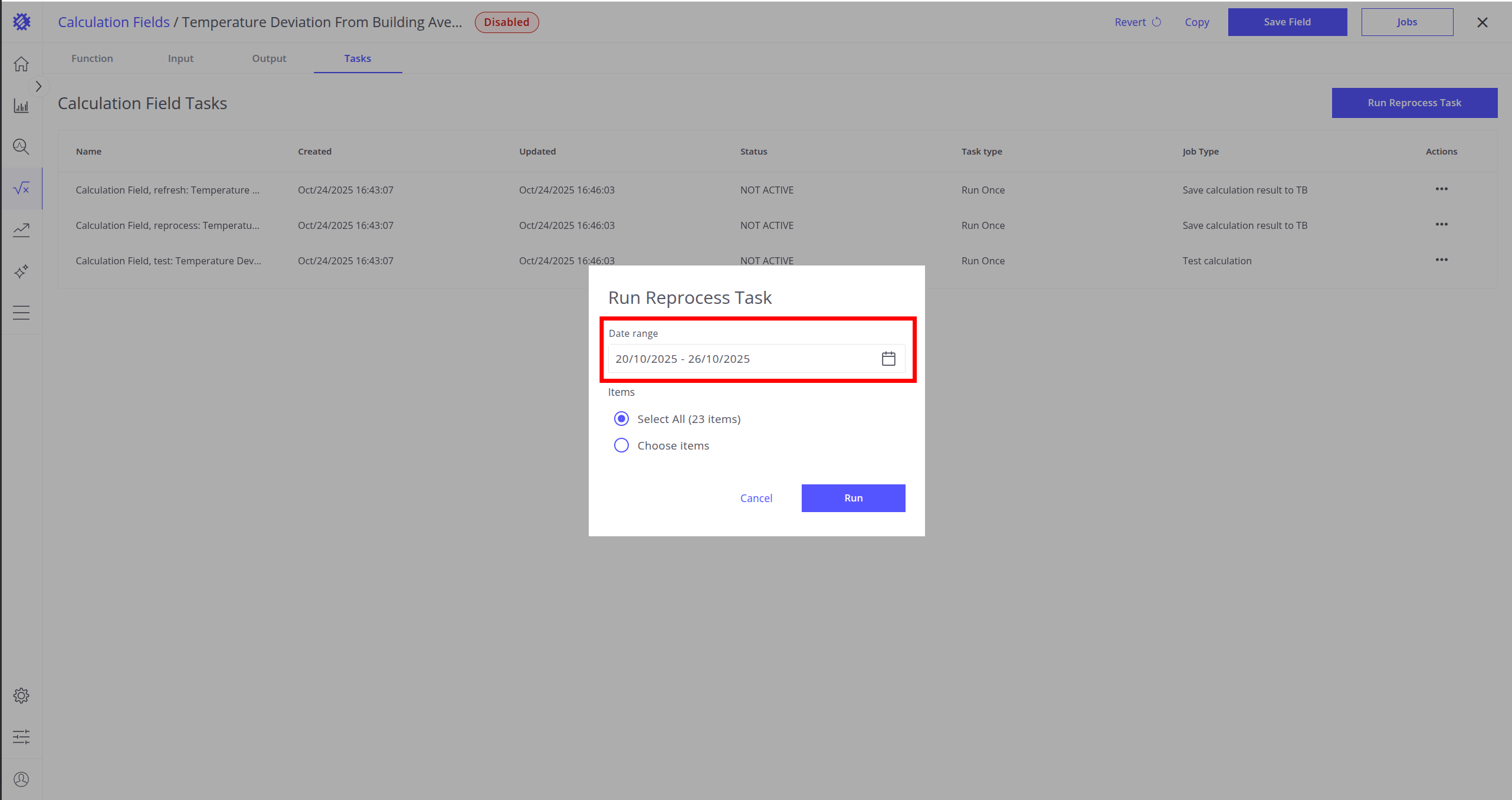Switch to the Output tab
The width and height of the screenshot is (1512, 800).
point(269,58)
